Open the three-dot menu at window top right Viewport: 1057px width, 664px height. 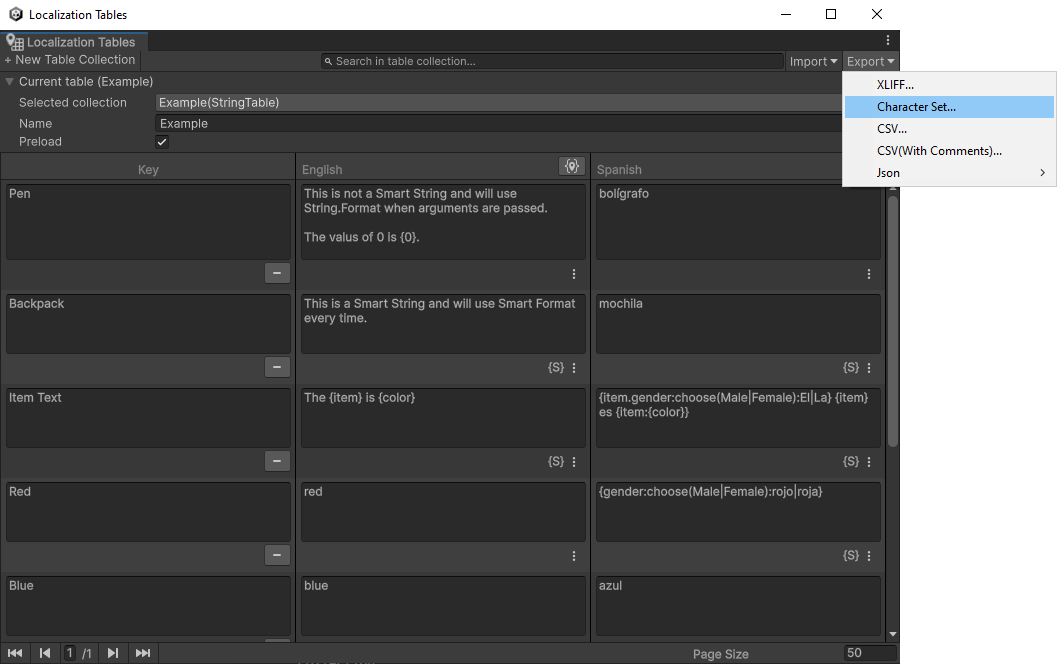[887, 39]
